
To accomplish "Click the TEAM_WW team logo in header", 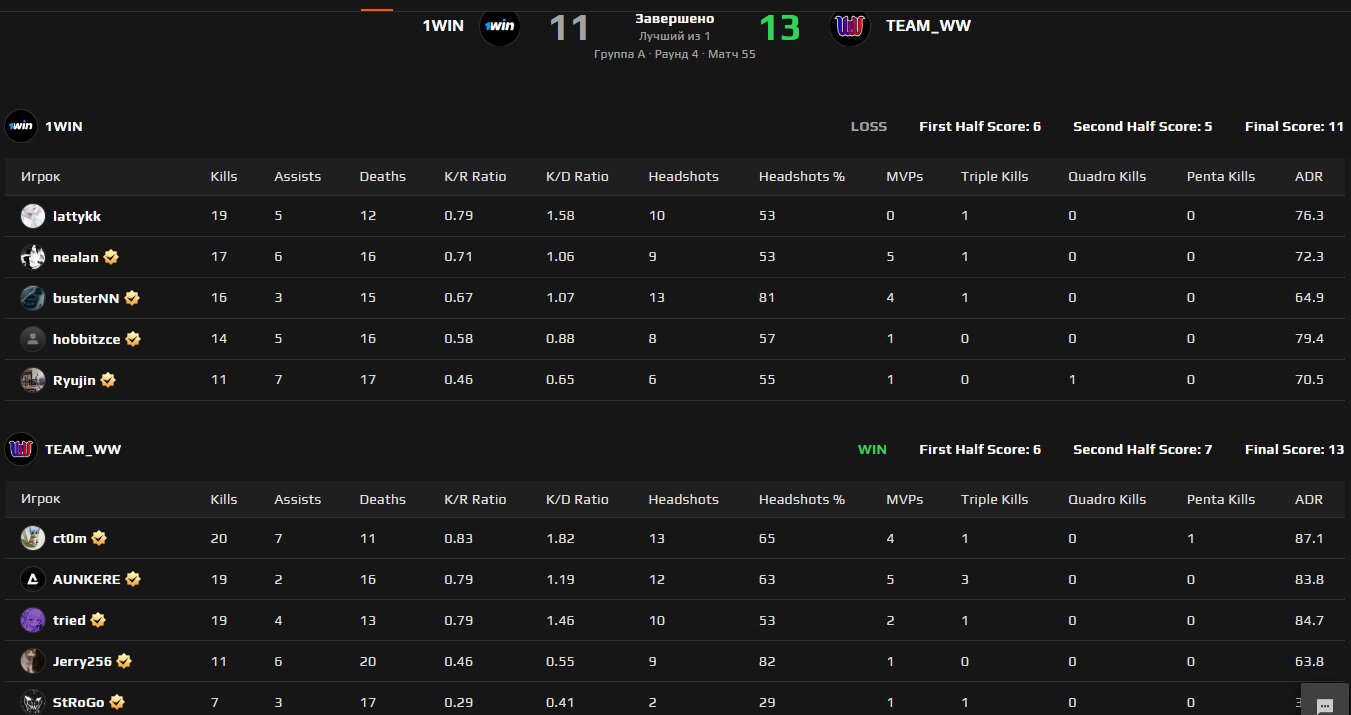I will coord(850,26).
